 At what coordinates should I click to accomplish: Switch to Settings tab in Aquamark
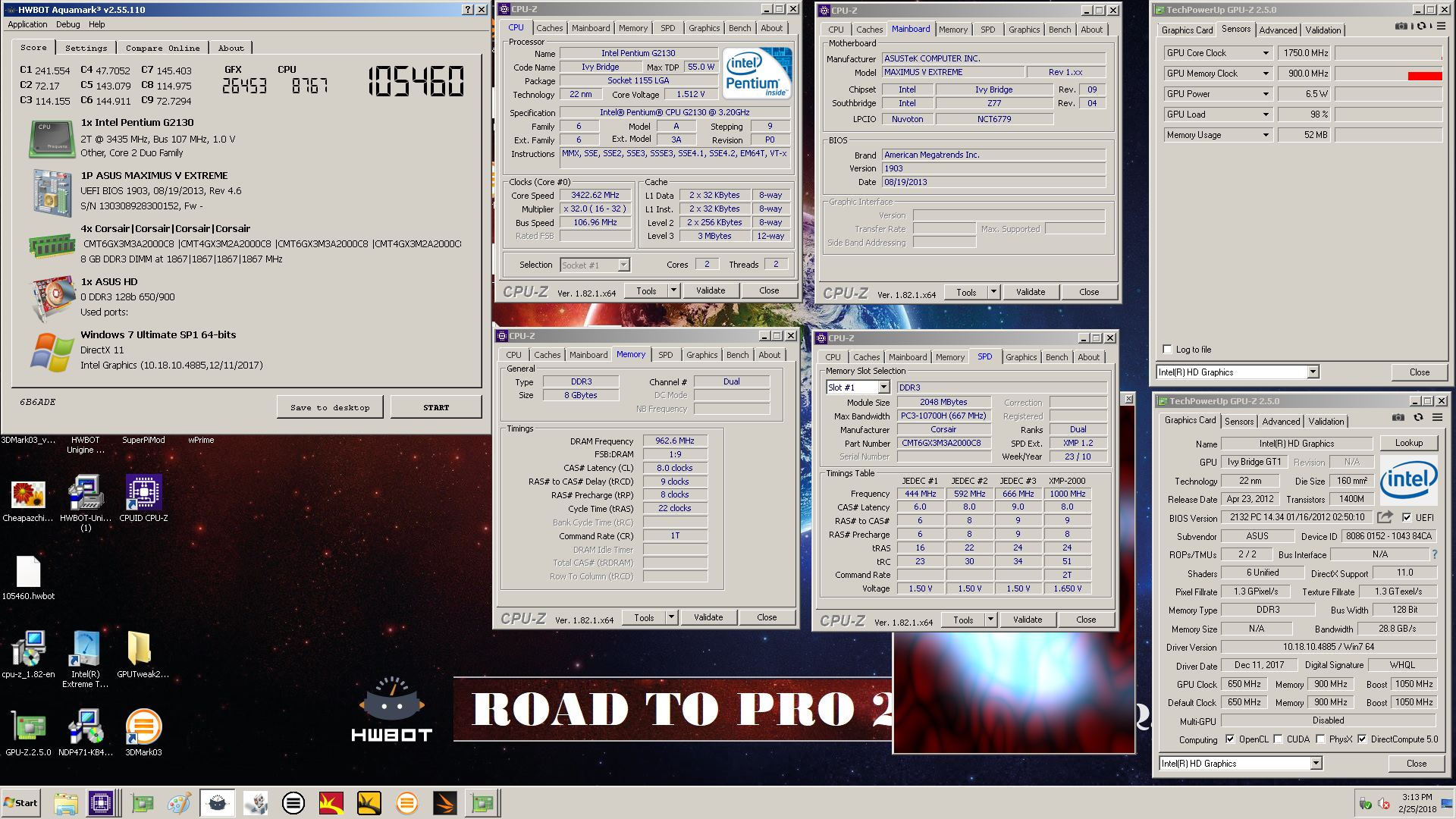[86, 48]
